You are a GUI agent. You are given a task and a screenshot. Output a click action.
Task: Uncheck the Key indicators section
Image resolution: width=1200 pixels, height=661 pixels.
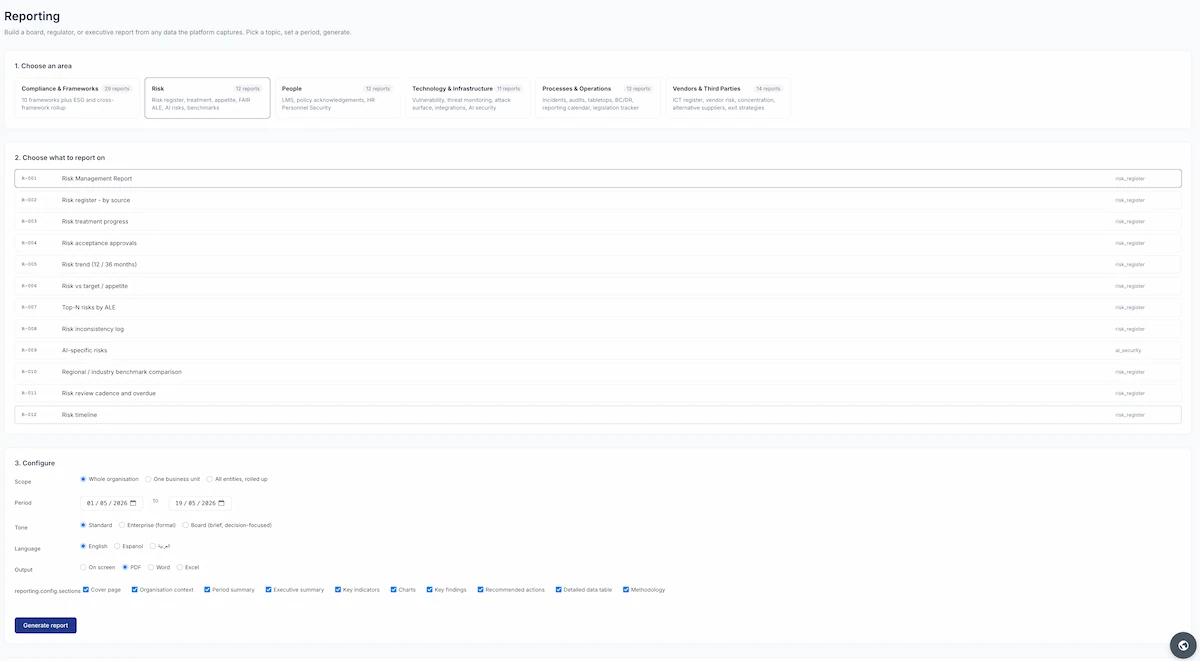tap(338, 590)
